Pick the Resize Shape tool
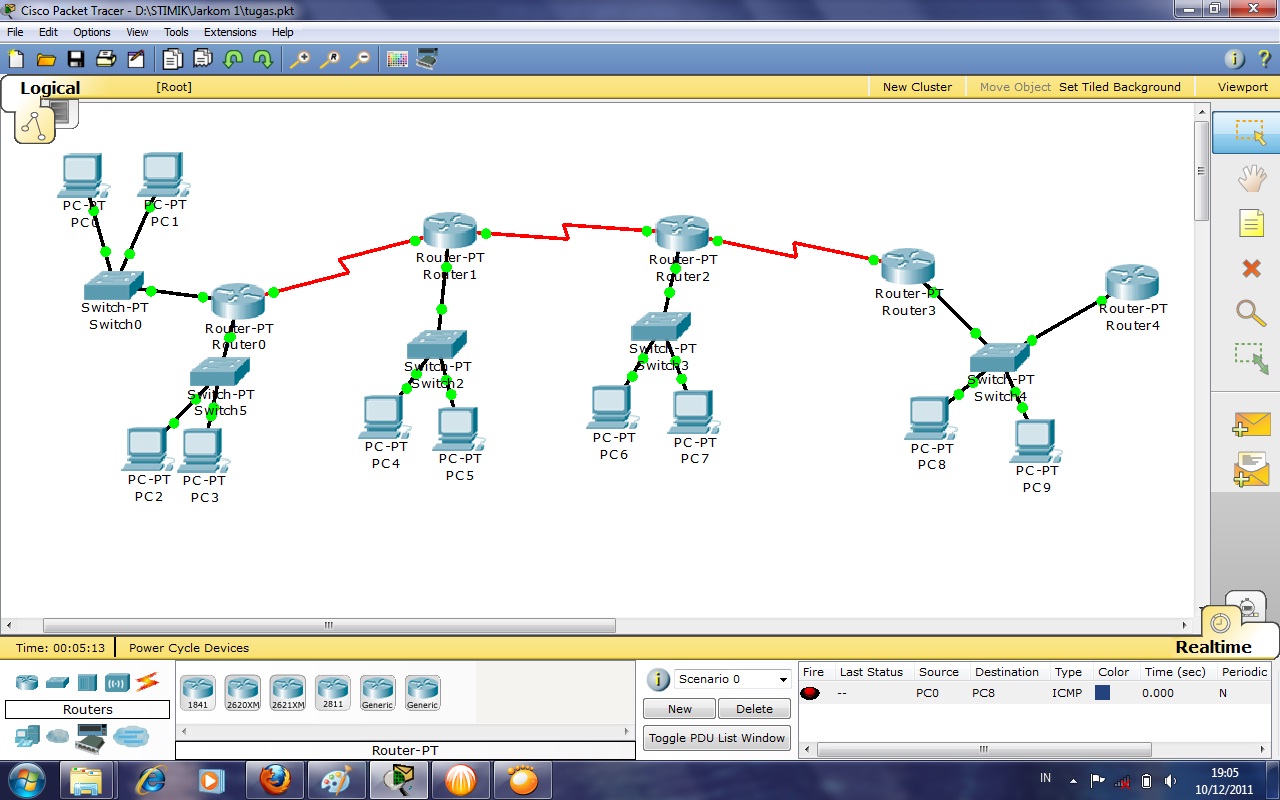 (1252, 358)
